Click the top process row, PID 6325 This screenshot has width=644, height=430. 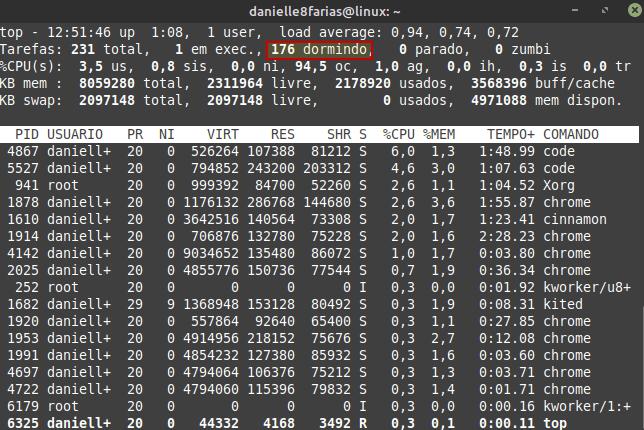click(320, 423)
